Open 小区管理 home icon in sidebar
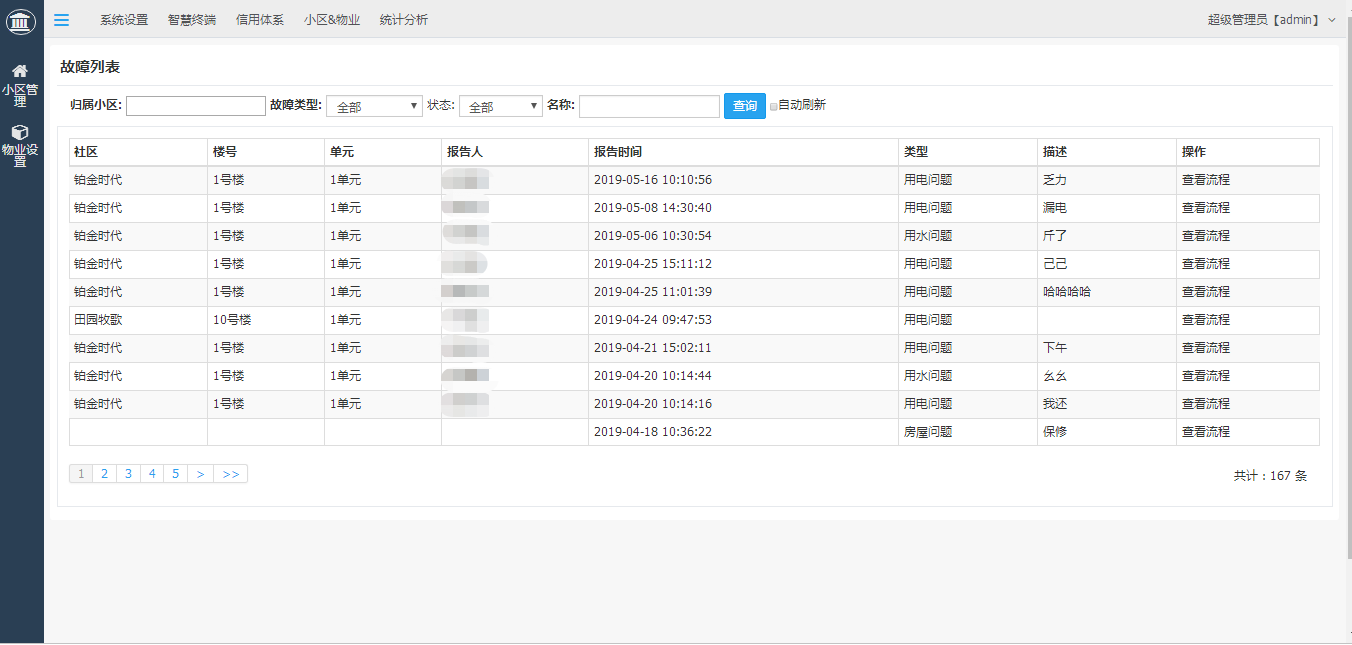The height and width of the screenshot is (645, 1352). [x=20, y=71]
